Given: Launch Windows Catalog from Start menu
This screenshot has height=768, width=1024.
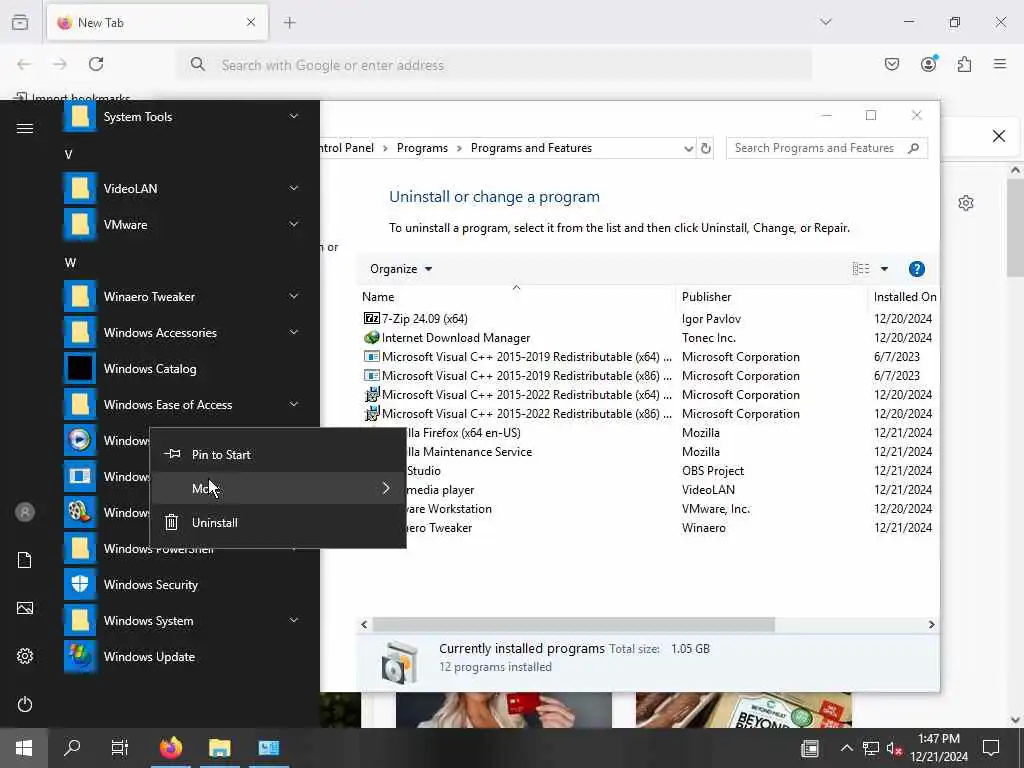Looking at the screenshot, I should point(182,369).
